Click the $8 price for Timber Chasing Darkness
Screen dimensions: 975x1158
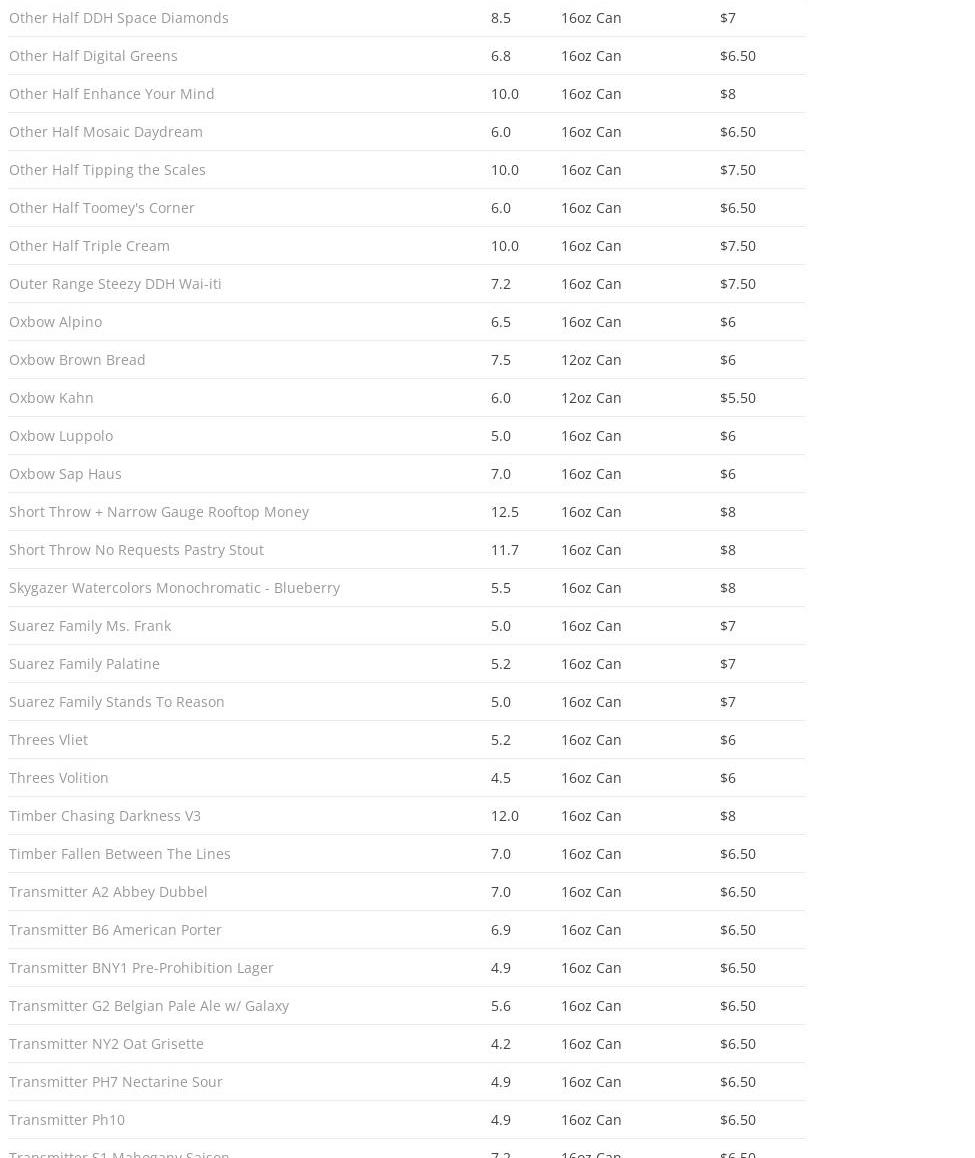(728, 816)
